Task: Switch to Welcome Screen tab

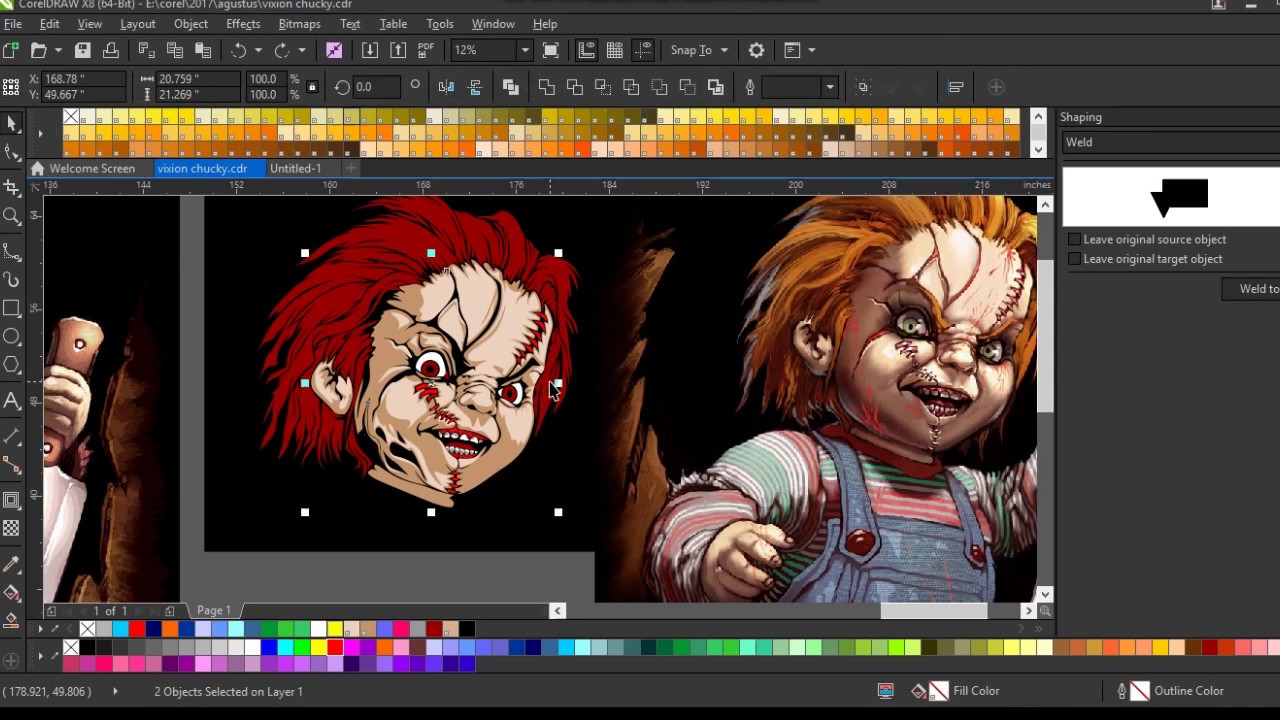Action: coord(92,169)
